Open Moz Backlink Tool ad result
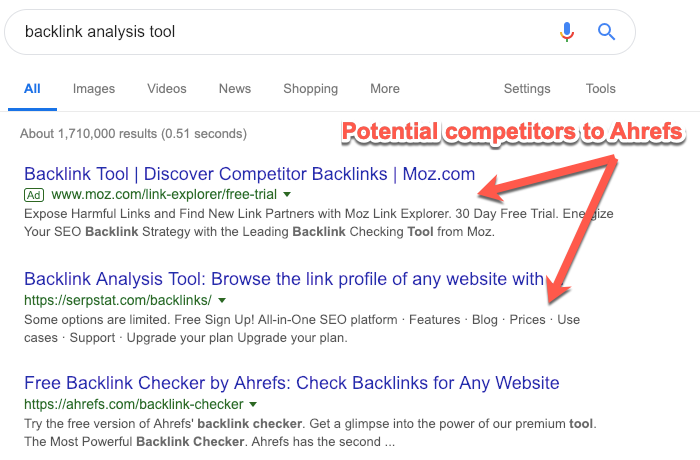700x460 pixels. coord(249,174)
